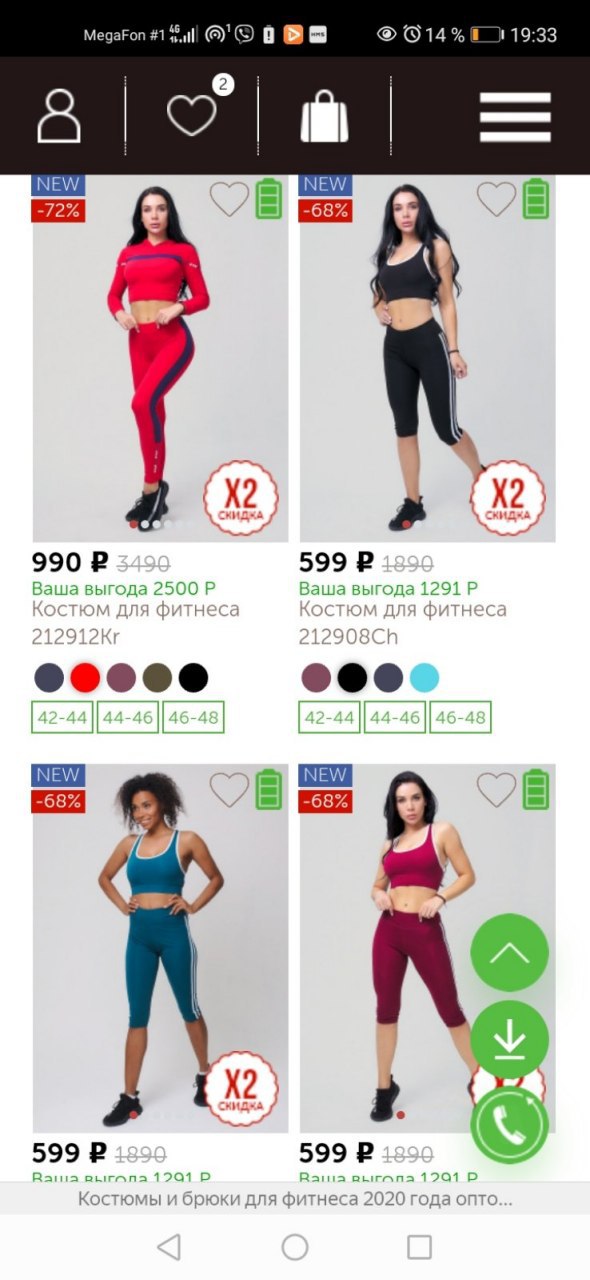Open the wishlist heart icon in header
The height and width of the screenshot is (1280, 590).
point(191,115)
